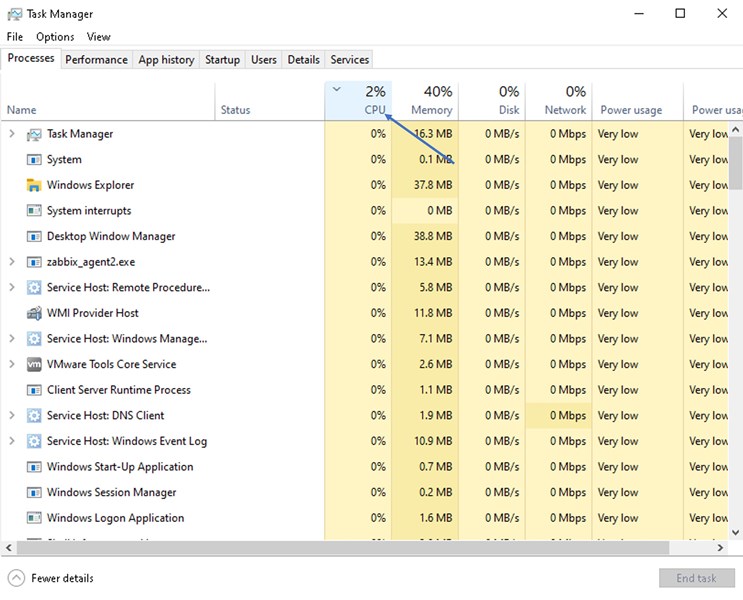Open the View menu

tap(99, 37)
